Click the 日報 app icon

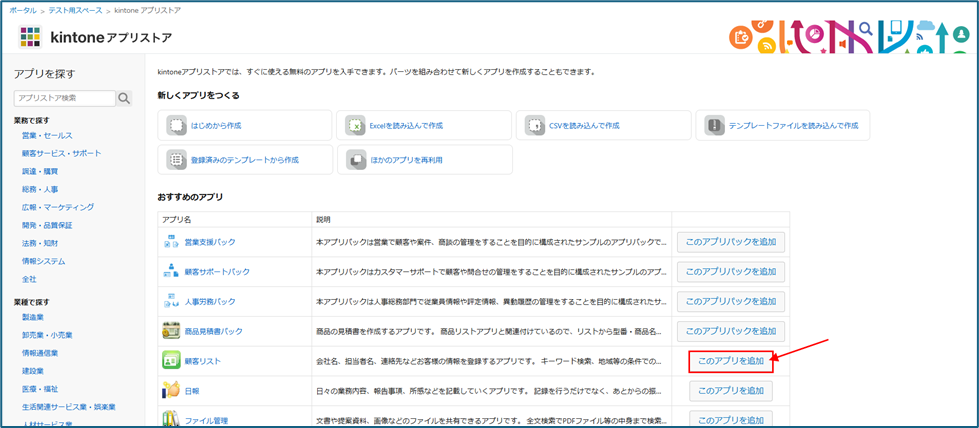click(170, 391)
